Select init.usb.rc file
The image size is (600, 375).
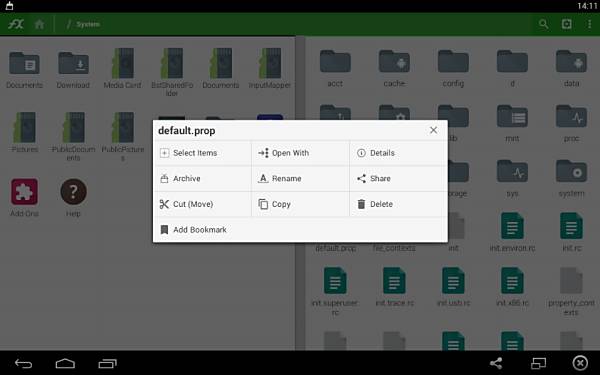click(453, 287)
